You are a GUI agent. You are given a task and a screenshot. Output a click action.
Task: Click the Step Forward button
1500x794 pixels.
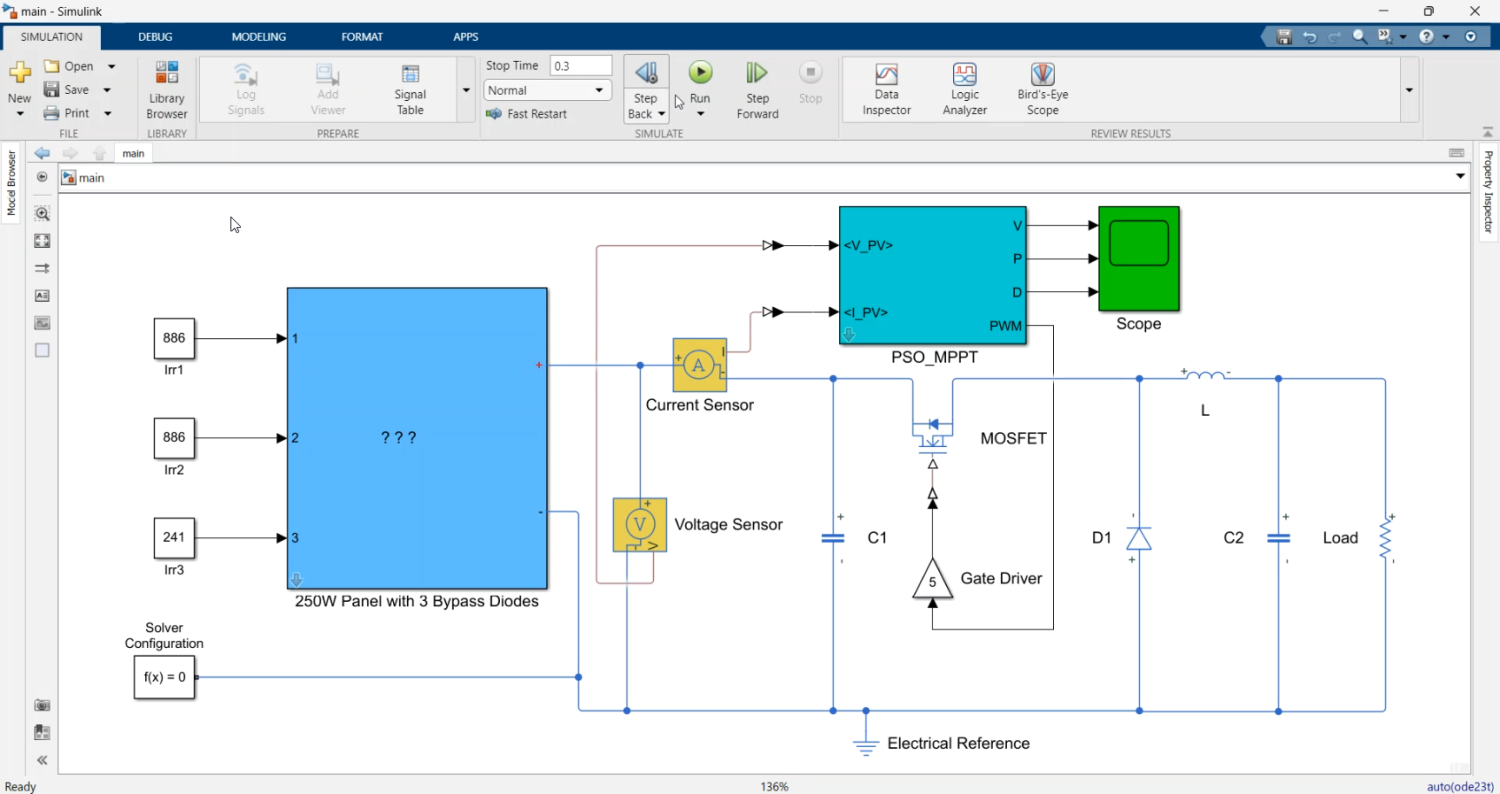757,89
